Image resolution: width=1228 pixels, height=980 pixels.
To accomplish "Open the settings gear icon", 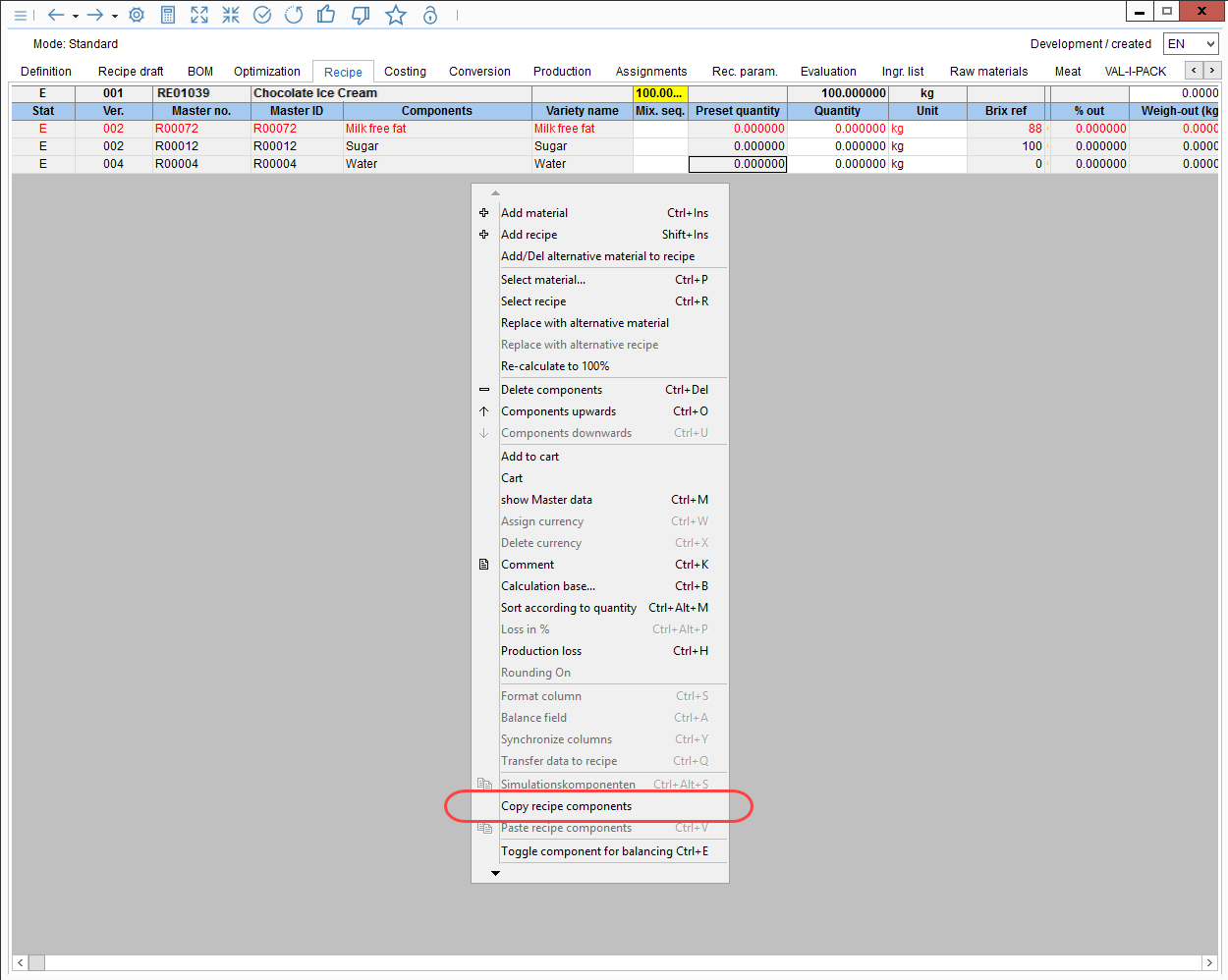I will click(137, 16).
